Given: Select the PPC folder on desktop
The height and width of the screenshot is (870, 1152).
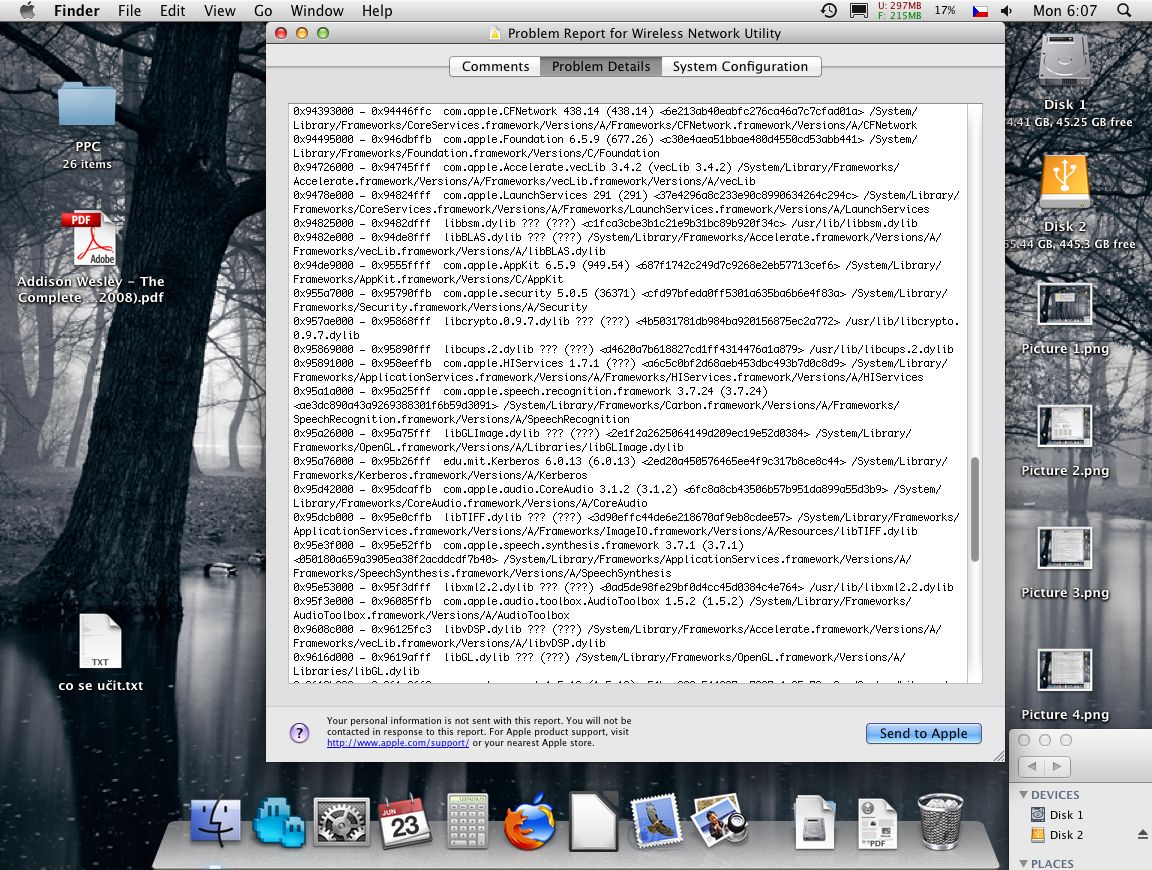Looking at the screenshot, I should pos(87,106).
